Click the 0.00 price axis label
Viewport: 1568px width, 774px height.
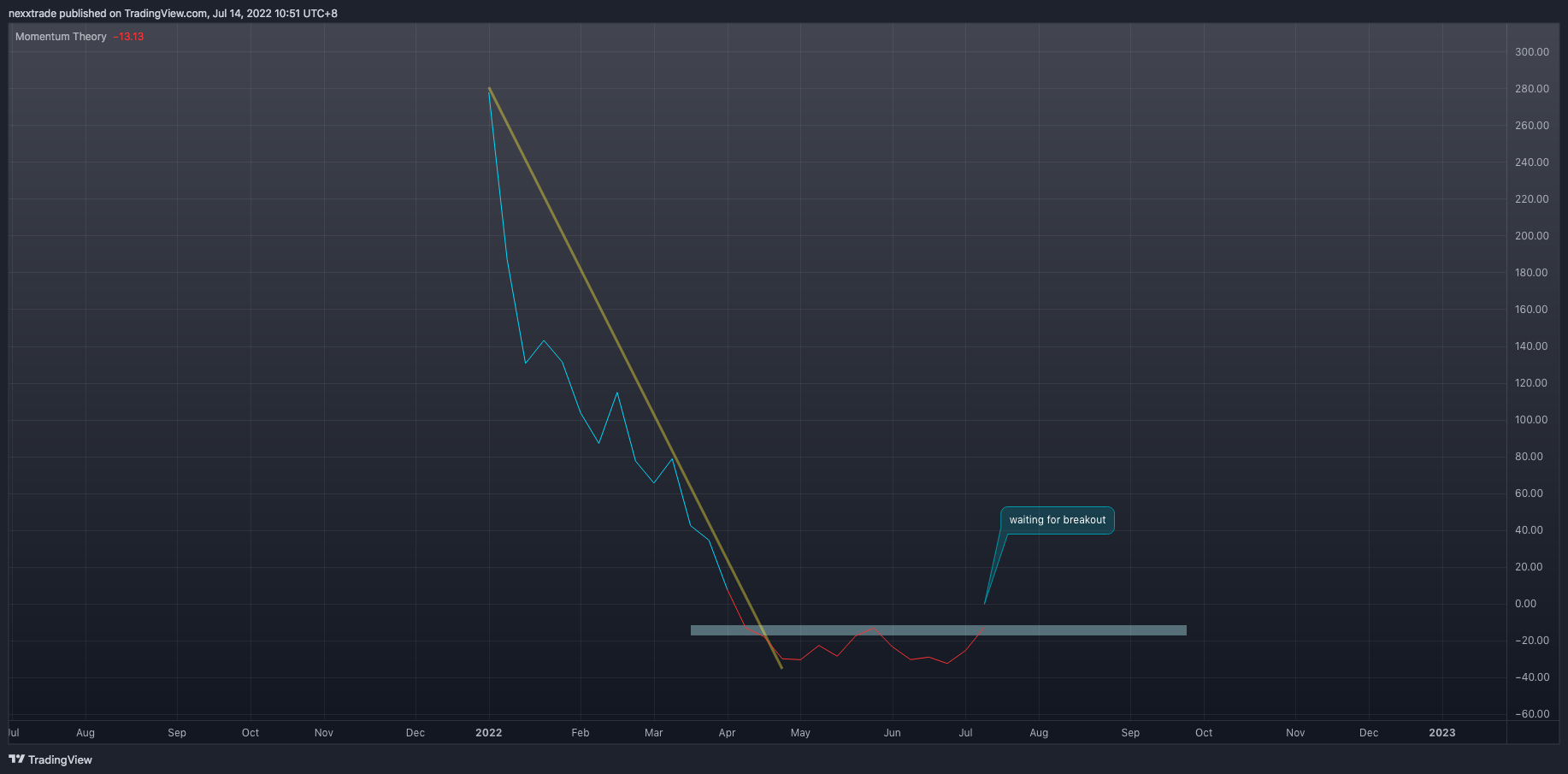click(1525, 604)
